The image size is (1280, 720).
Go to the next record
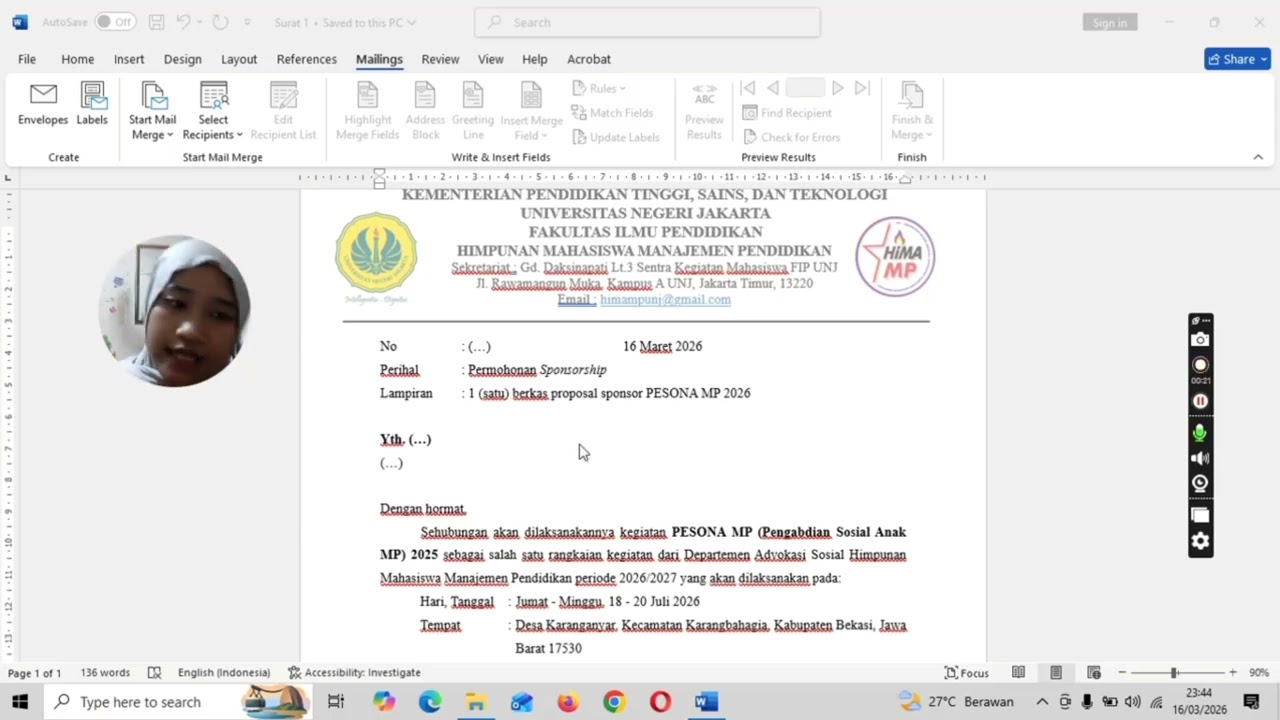(838, 88)
